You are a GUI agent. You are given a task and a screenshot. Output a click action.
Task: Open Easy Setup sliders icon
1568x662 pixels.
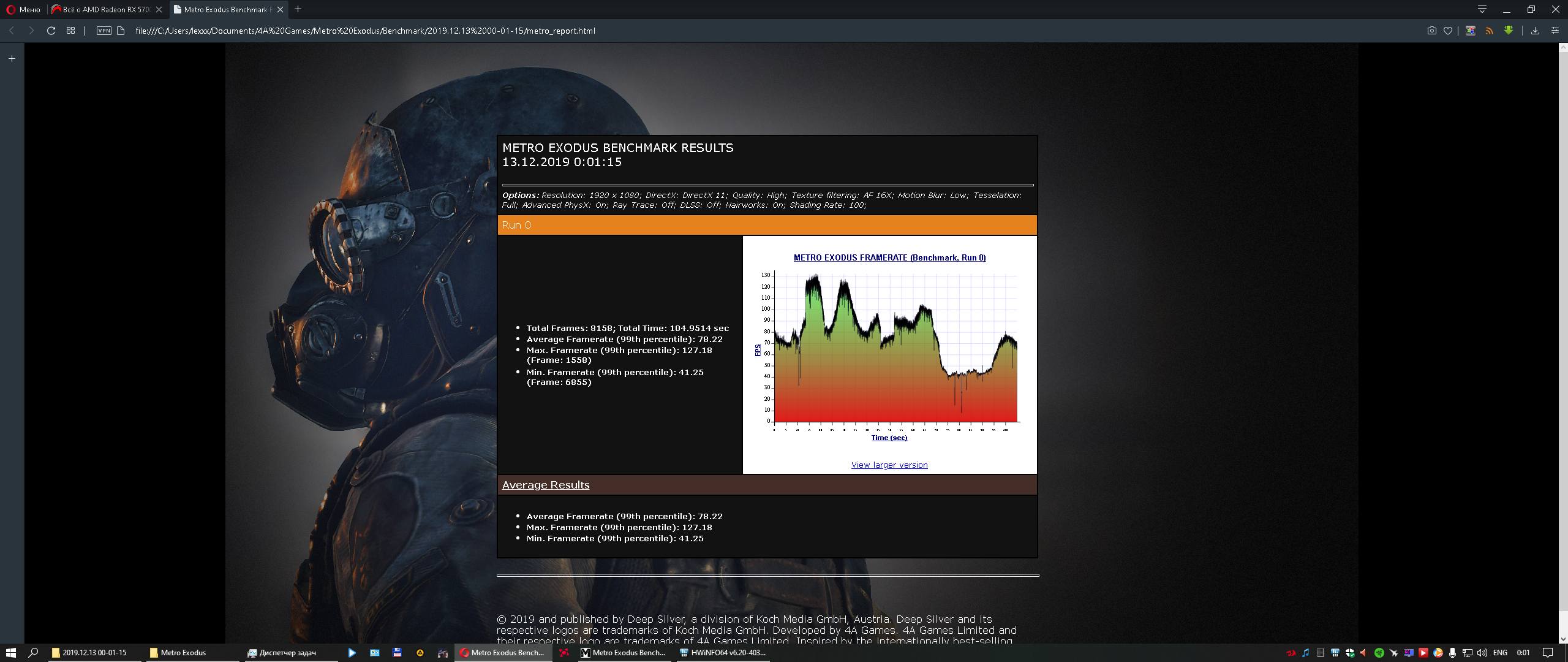coord(1555,31)
